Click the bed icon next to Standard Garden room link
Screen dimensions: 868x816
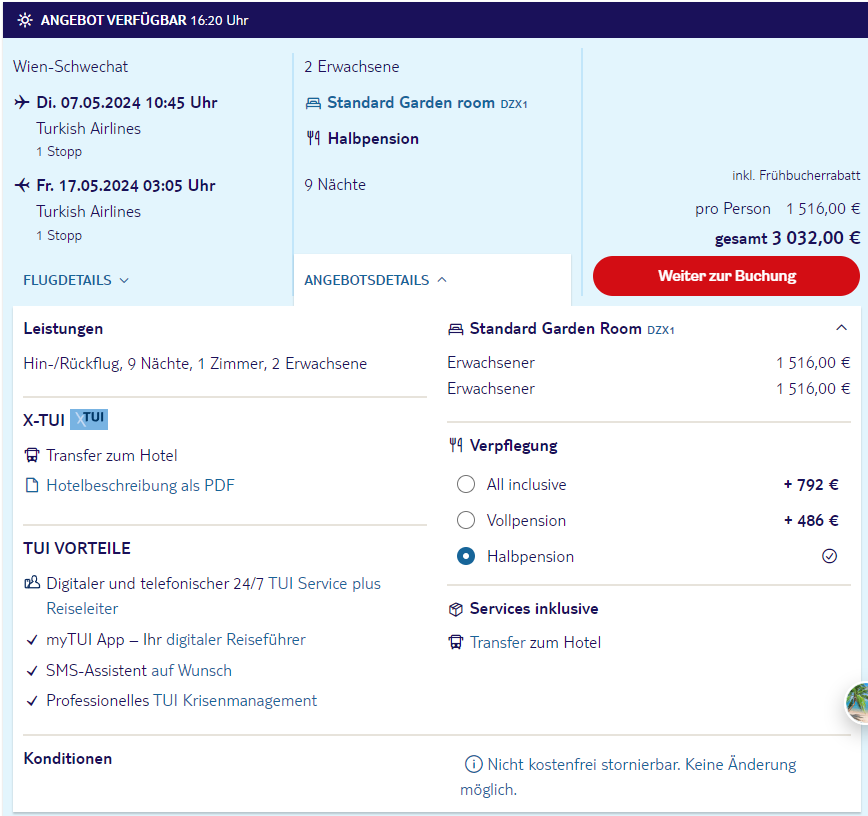tap(313, 103)
